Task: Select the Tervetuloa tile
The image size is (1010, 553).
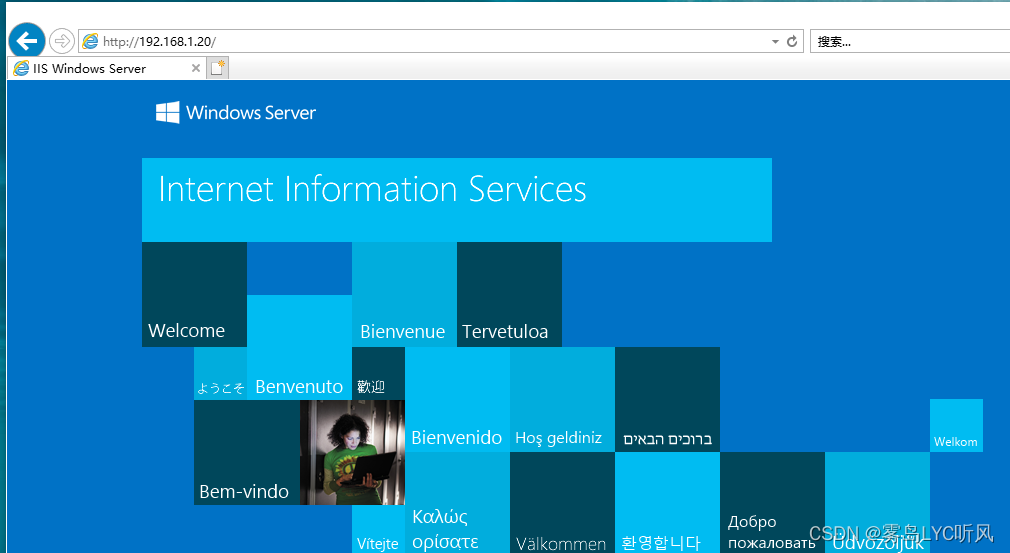Action: (x=510, y=294)
